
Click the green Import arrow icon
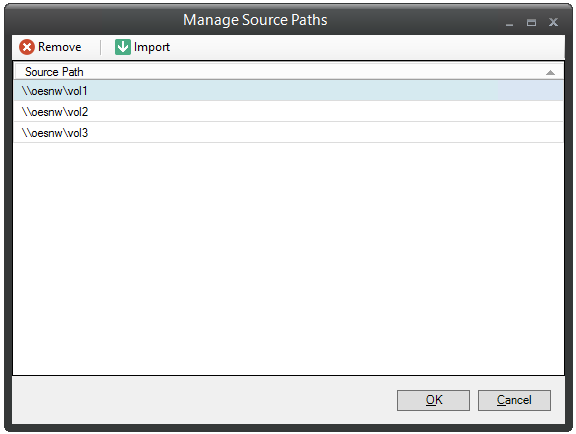[123, 47]
